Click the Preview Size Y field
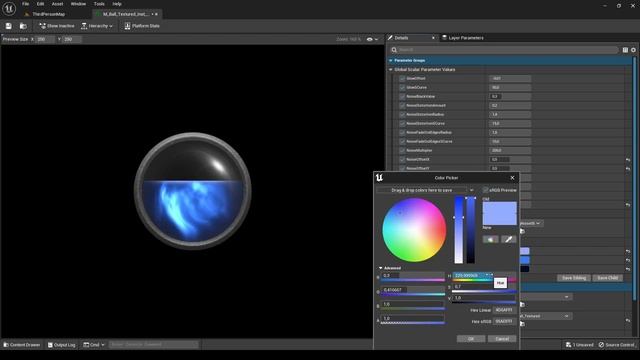Screen dimensions: 640x360 point(72,39)
